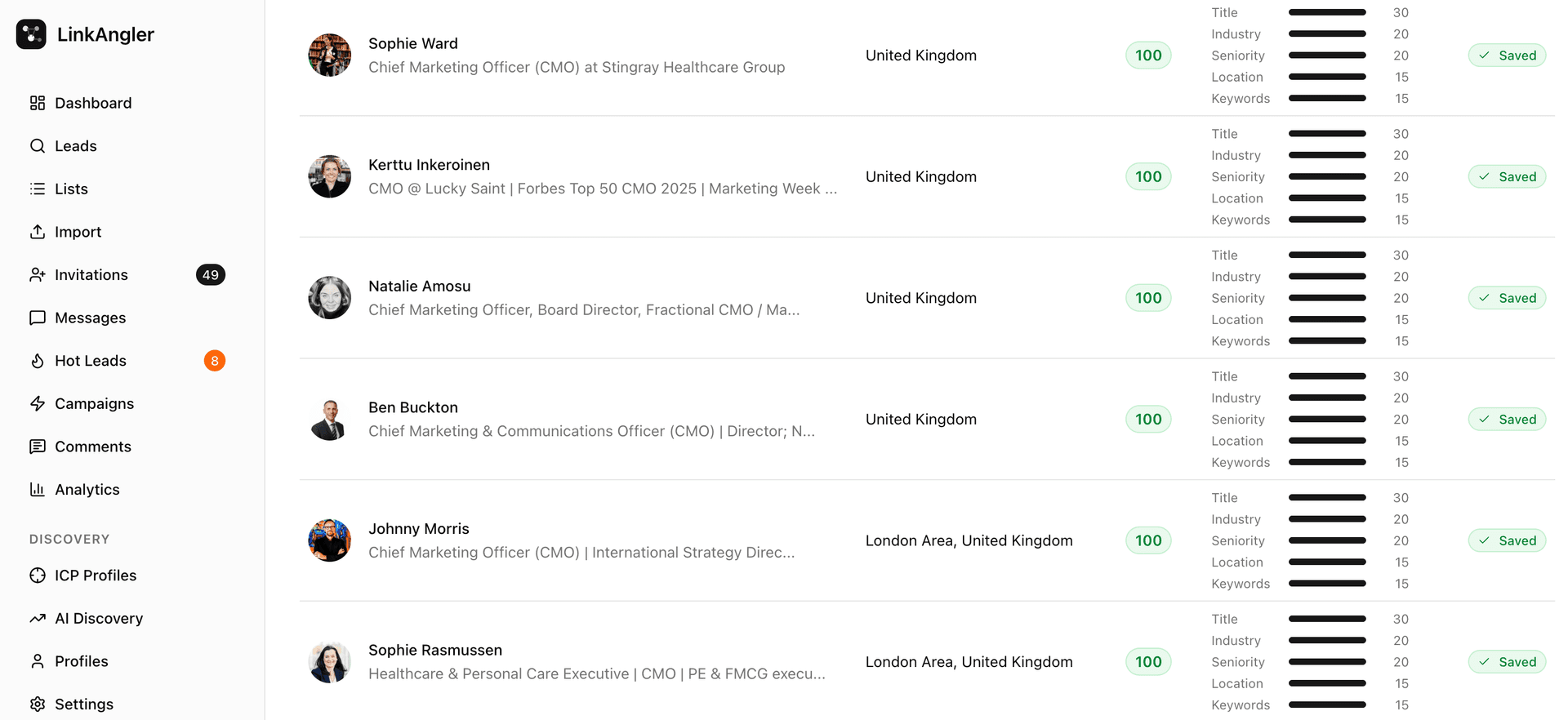
Task: Click the ICP Profiles target icon
Action: pos(38,576)
